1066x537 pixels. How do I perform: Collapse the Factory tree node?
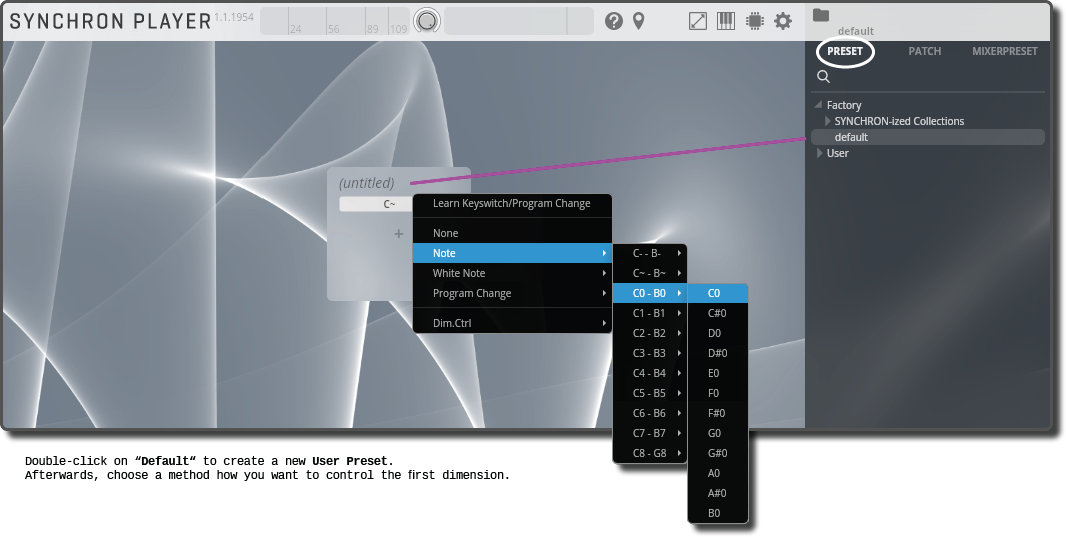[818, 105]
